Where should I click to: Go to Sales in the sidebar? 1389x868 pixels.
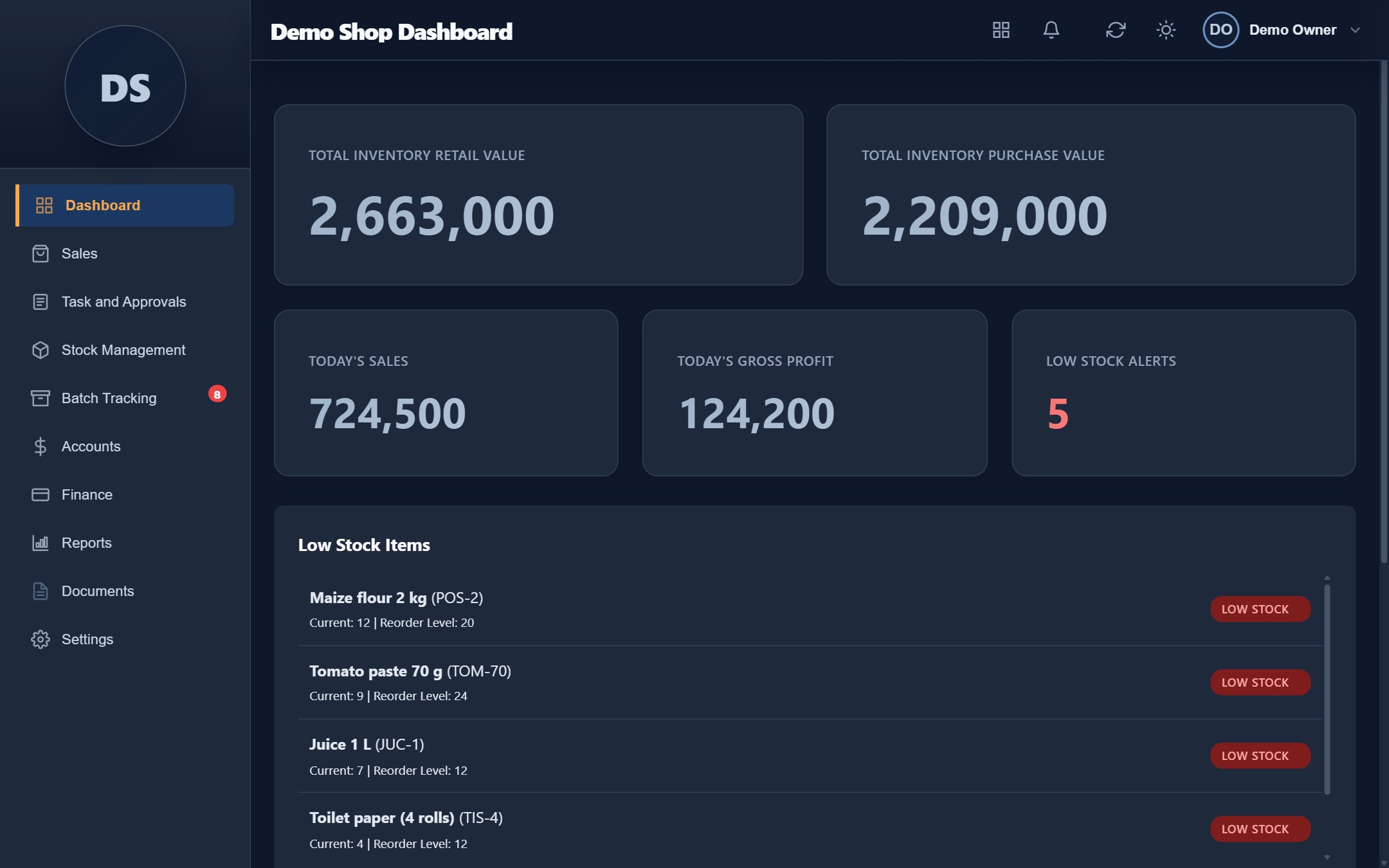tap(125, 254)
